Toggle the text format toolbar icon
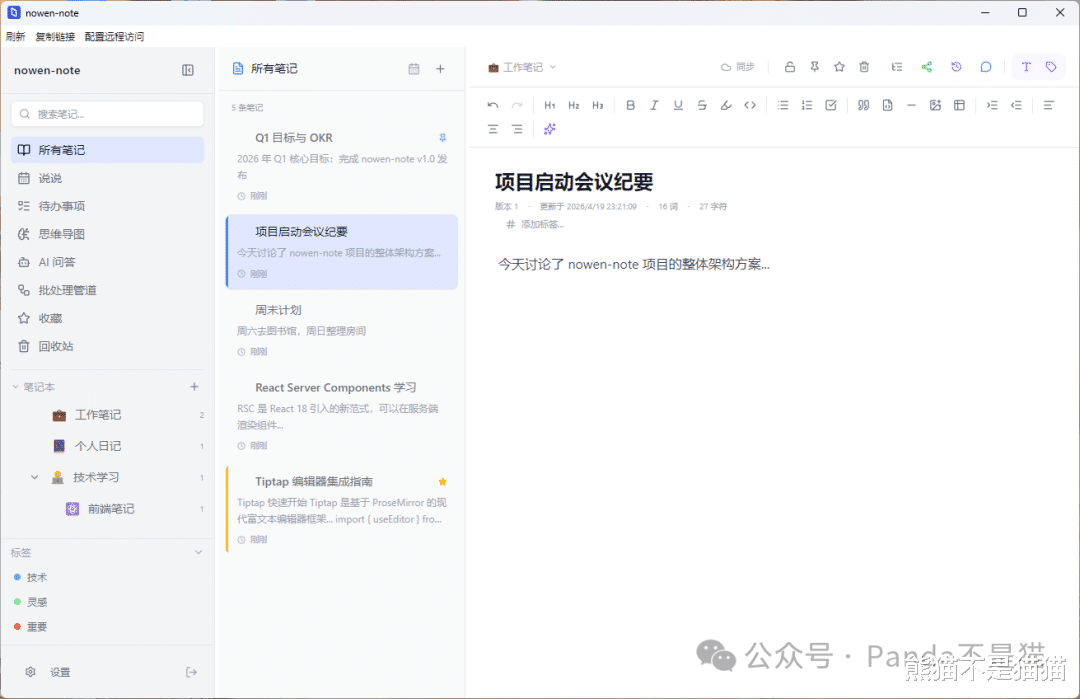The height and width of the screenshot is (699, 1080). 1026,67
